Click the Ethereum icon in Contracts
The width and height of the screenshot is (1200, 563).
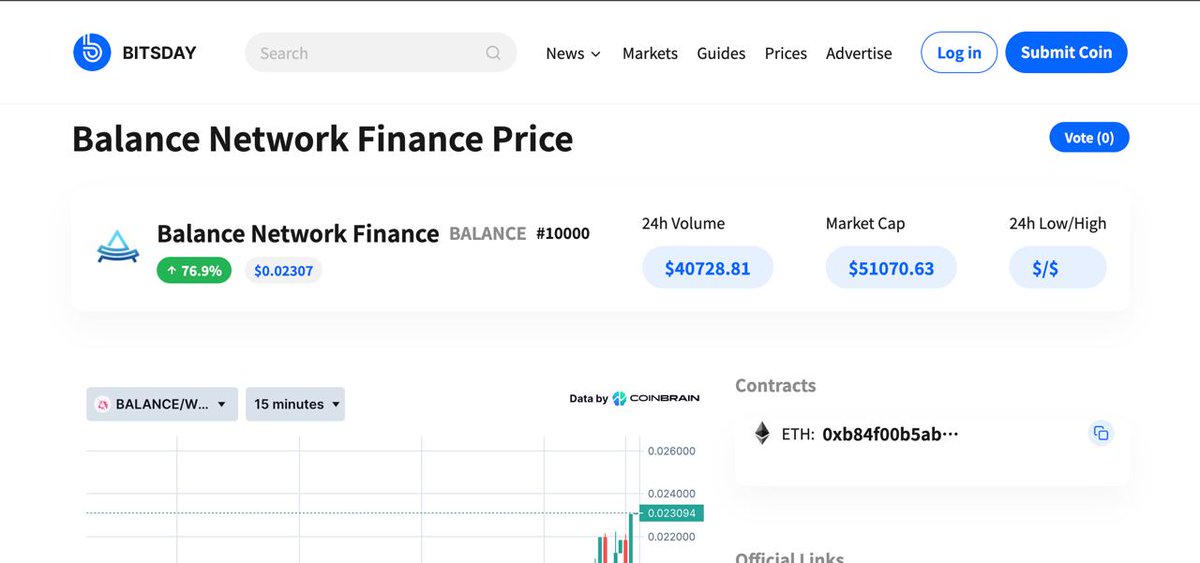[762, 433]
